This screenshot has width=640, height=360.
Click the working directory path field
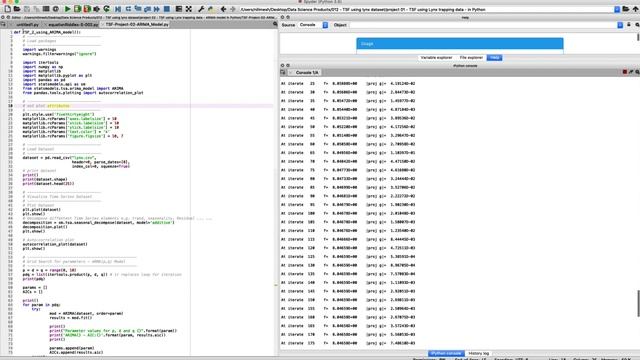pos(427,9)
